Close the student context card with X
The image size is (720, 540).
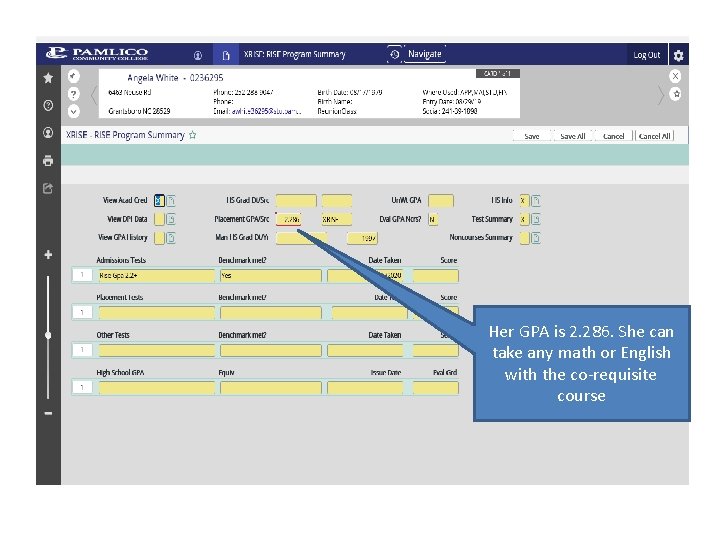click(x=675, y=76)
